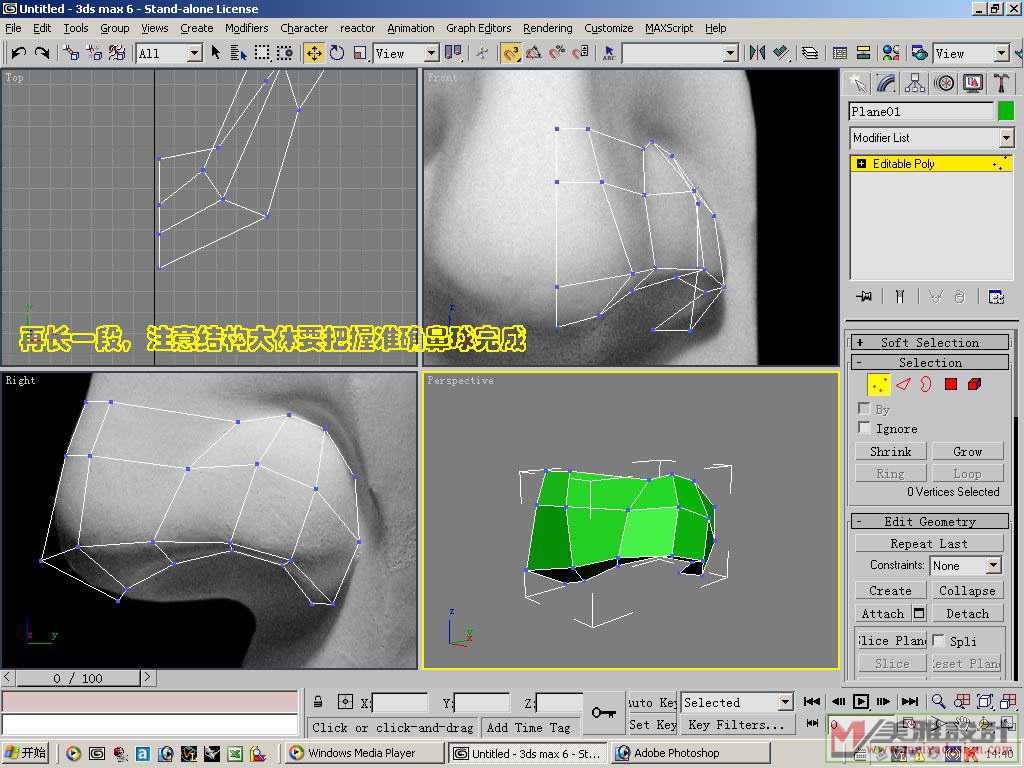
Task: Collapse the Edit Geometry rollout
Action: [930, 521]
